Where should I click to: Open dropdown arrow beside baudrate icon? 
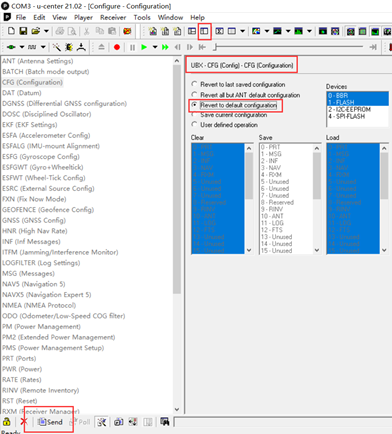click(43, 47)
